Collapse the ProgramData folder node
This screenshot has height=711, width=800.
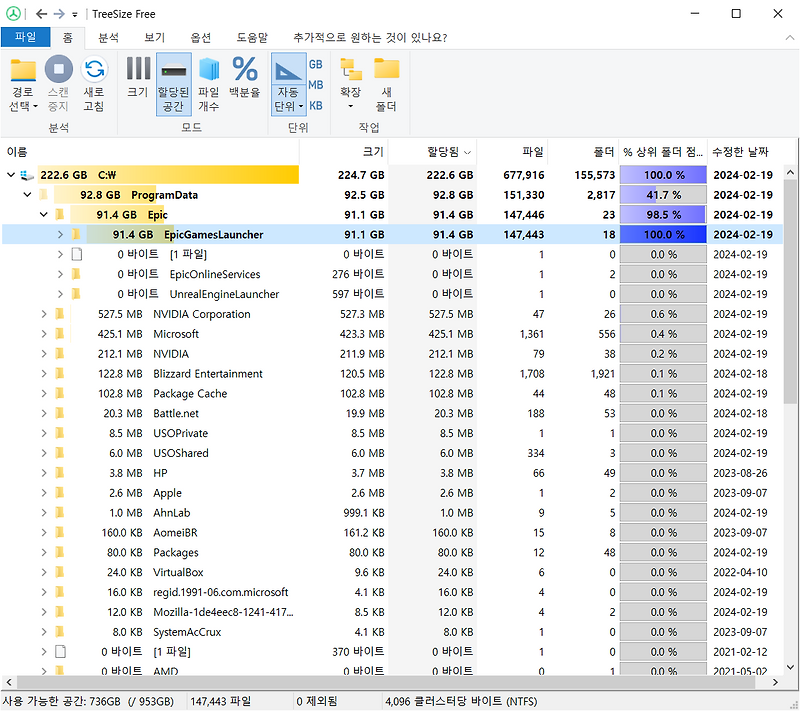click(28, 195)
